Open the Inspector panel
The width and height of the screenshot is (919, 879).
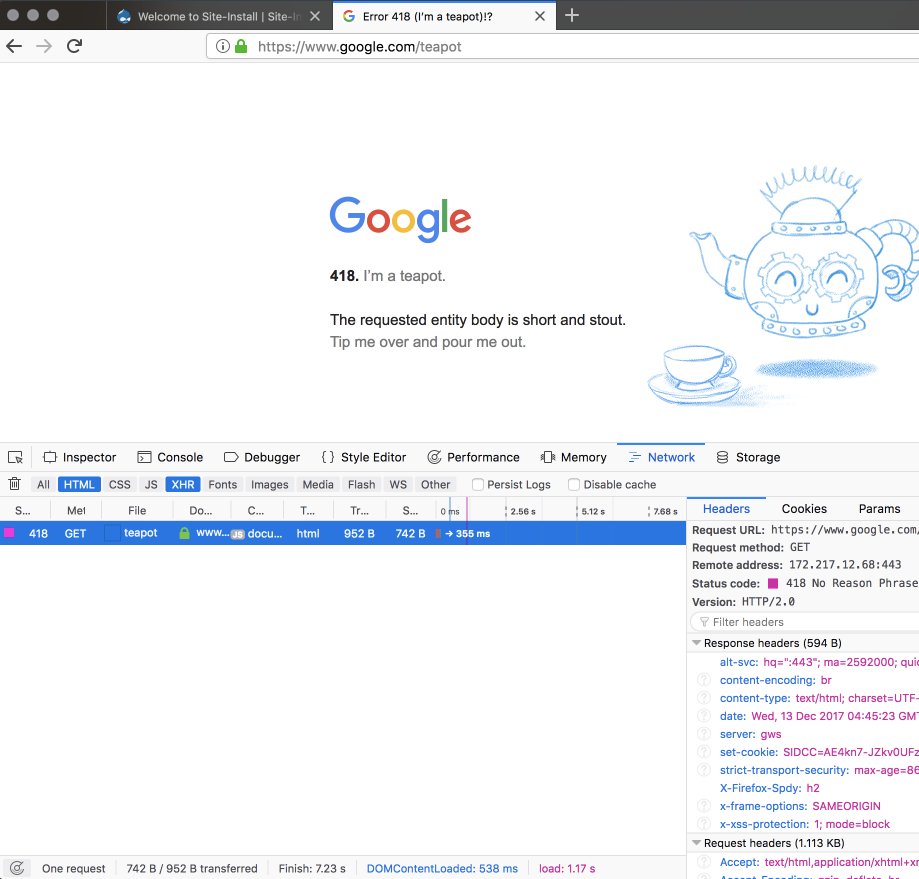(x=80, y=457)
